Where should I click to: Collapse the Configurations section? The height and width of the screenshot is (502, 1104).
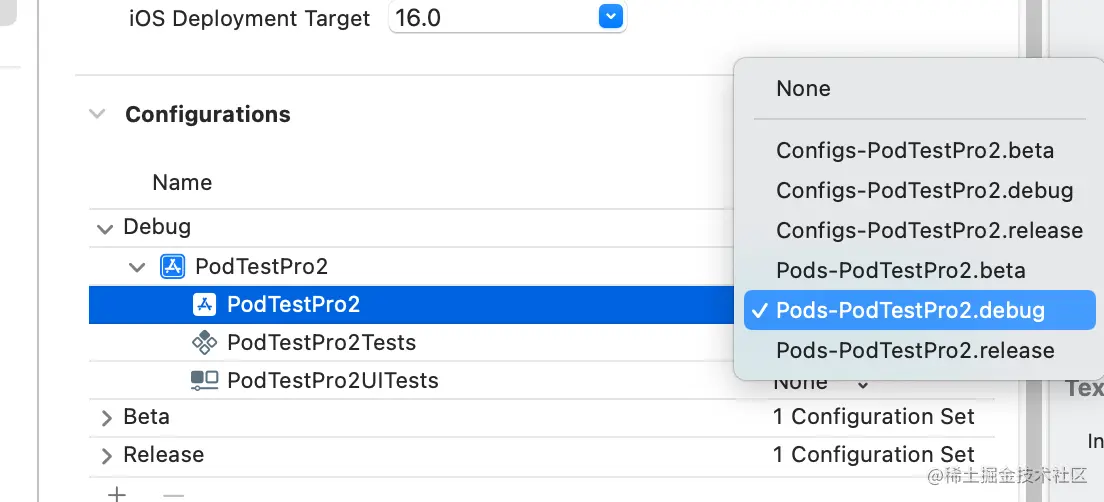[x=97, y=114]
